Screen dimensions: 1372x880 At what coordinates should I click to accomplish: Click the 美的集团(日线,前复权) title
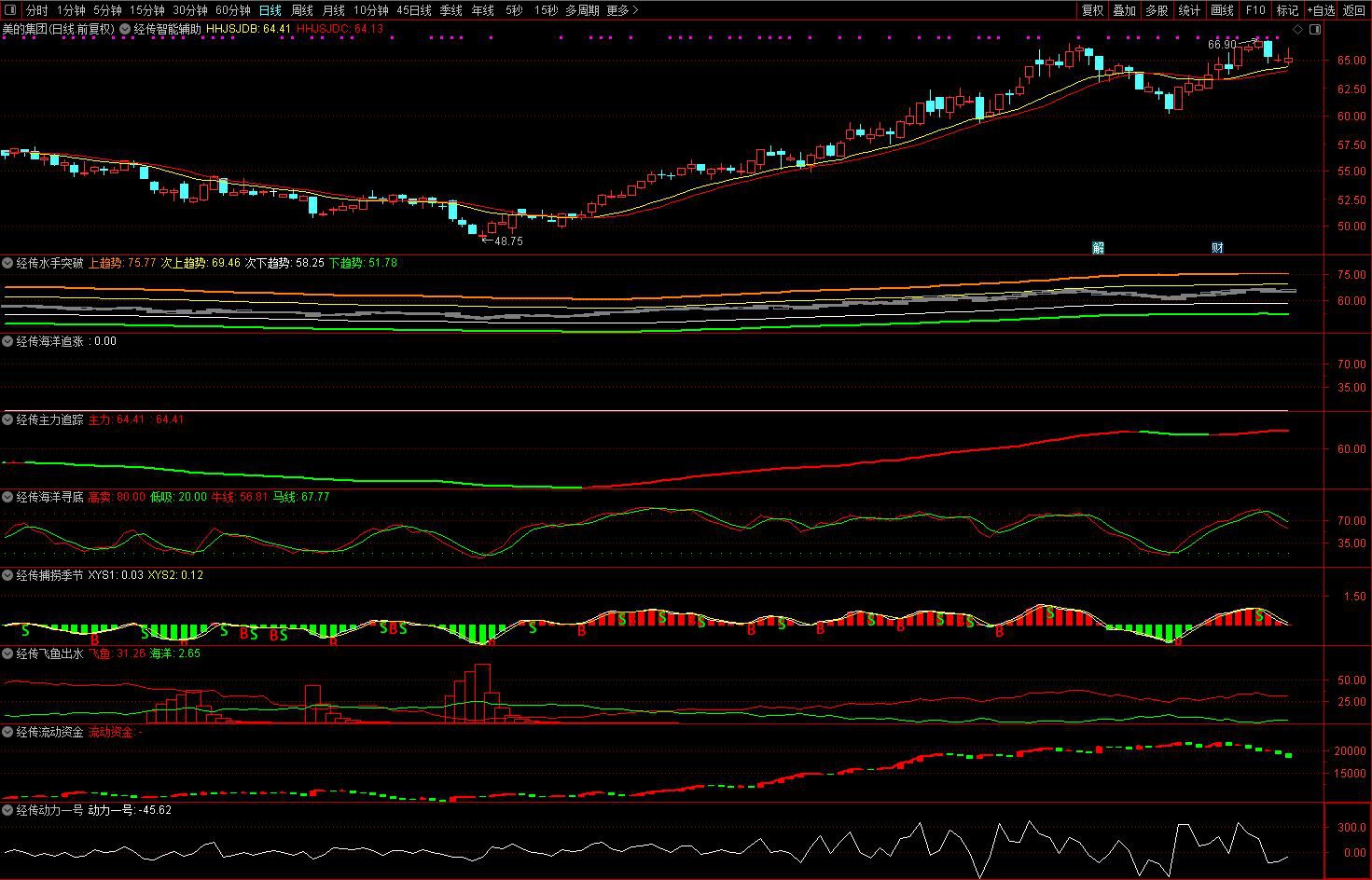[58, 29]
